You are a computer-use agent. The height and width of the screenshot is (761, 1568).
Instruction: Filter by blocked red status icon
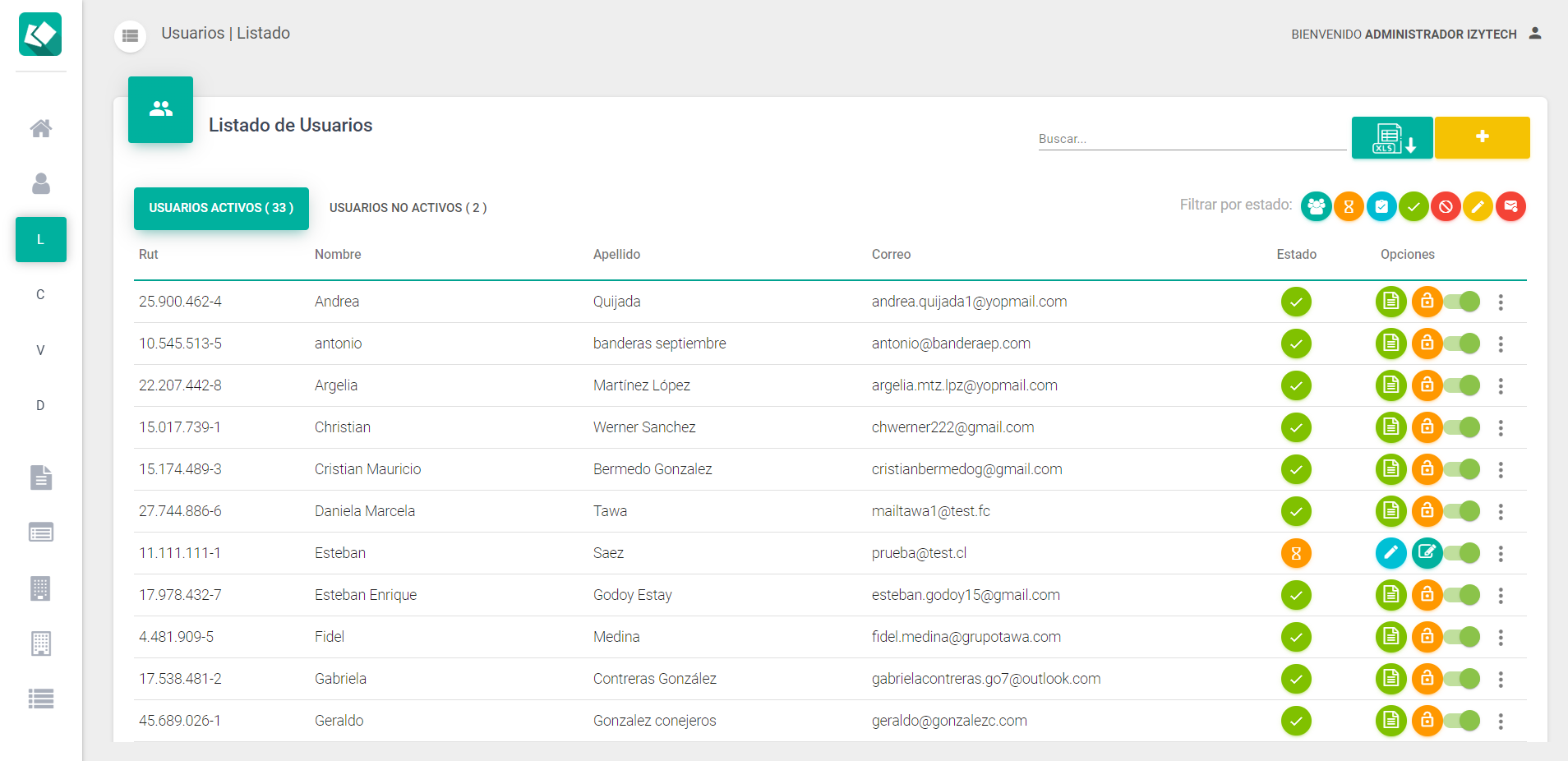click(1446, 206)
